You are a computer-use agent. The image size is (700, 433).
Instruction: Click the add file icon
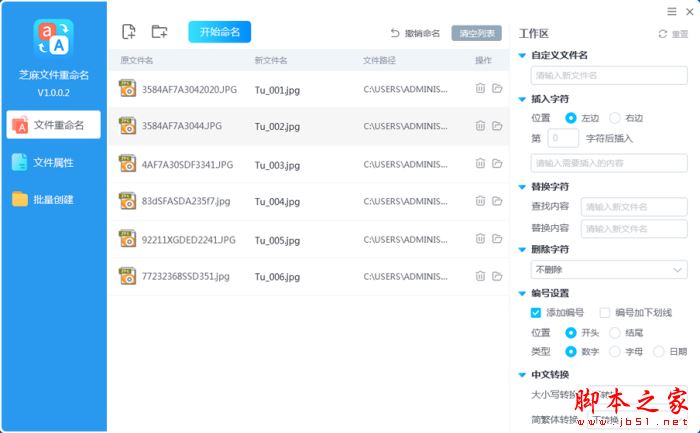click(129, 32)
